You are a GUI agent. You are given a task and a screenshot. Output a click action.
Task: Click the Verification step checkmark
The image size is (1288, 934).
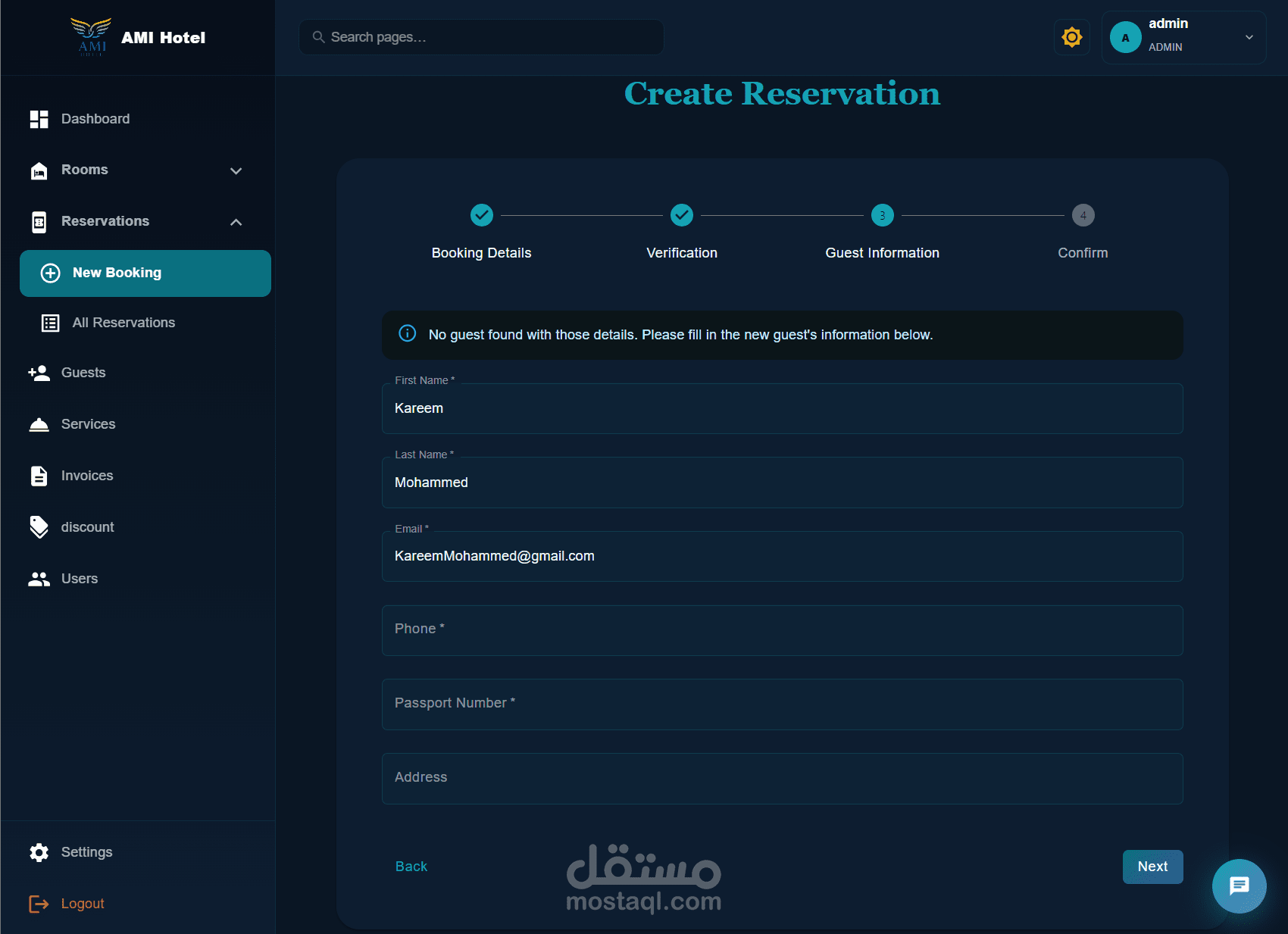tap(682, 215)
